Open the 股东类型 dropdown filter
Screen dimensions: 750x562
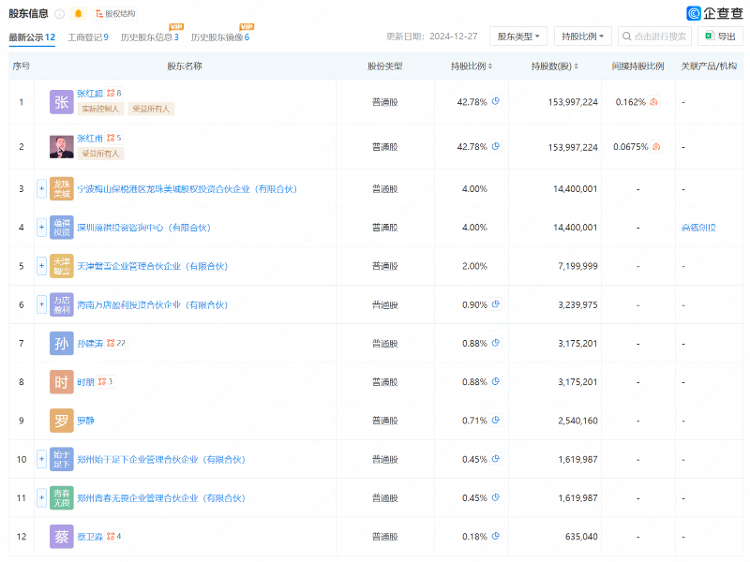point(518,36)
